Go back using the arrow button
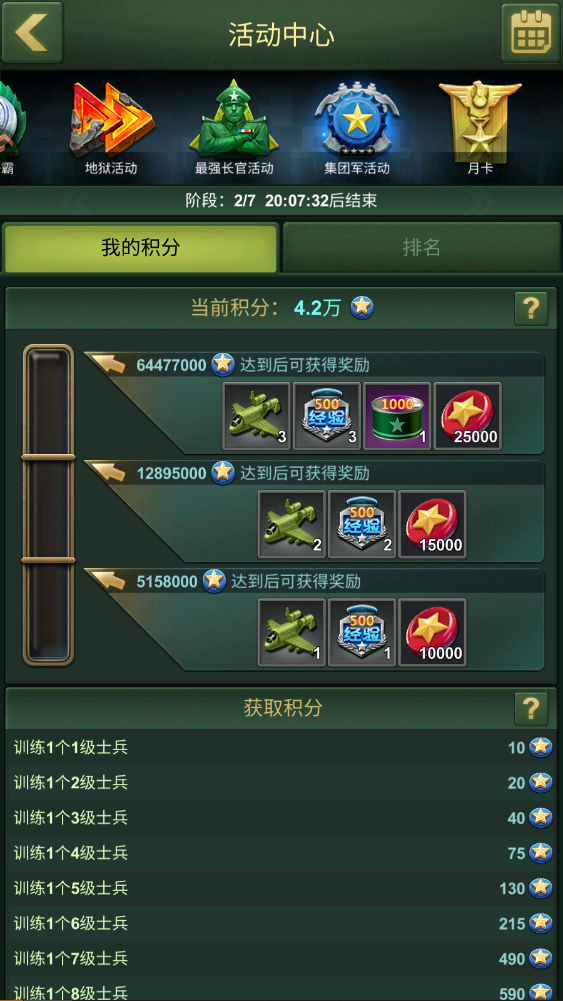Viewport: 563px width, 1001px height. [31, 32]
